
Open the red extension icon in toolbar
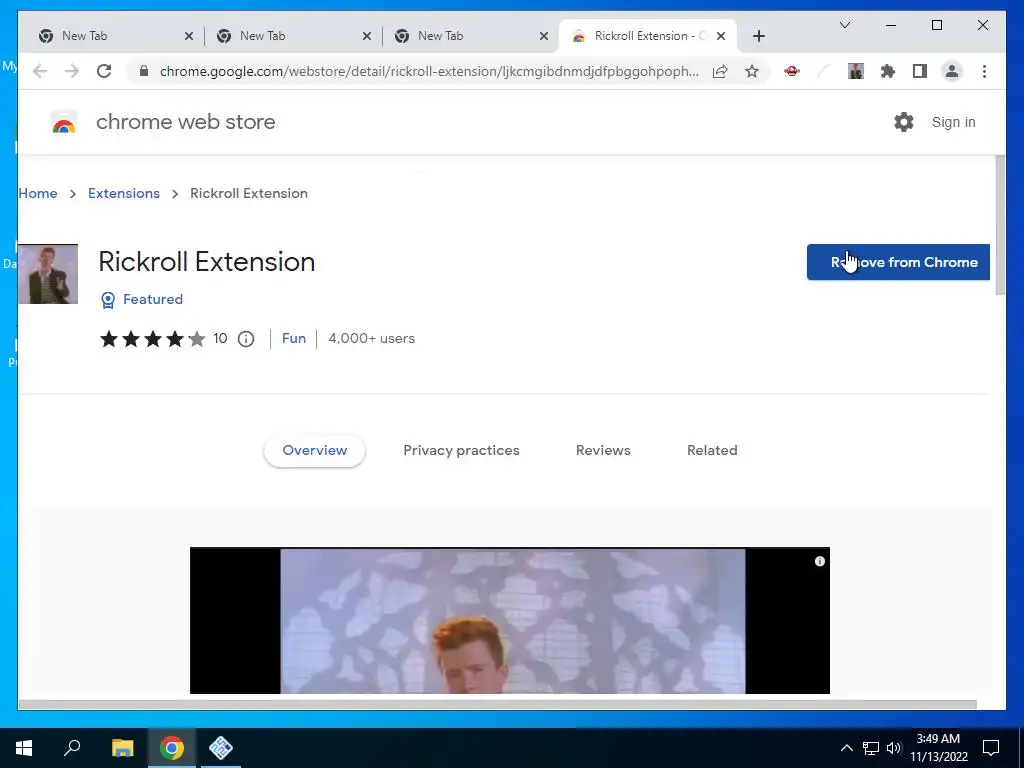792,71
